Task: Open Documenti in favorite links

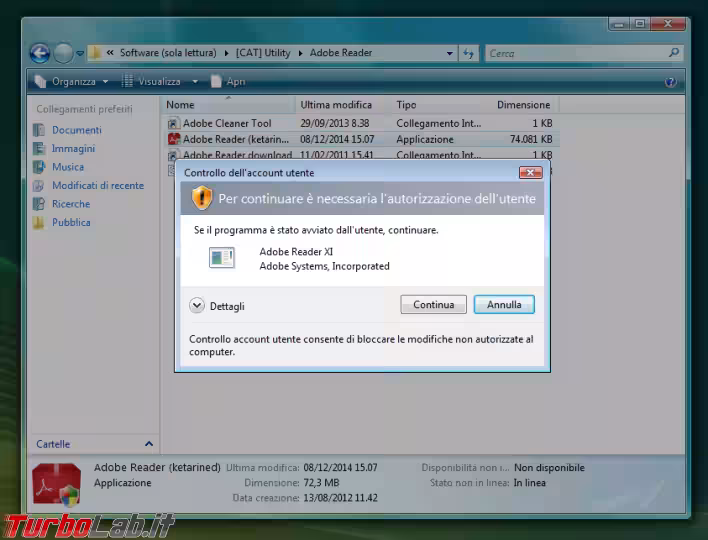Action: point(76,130)
